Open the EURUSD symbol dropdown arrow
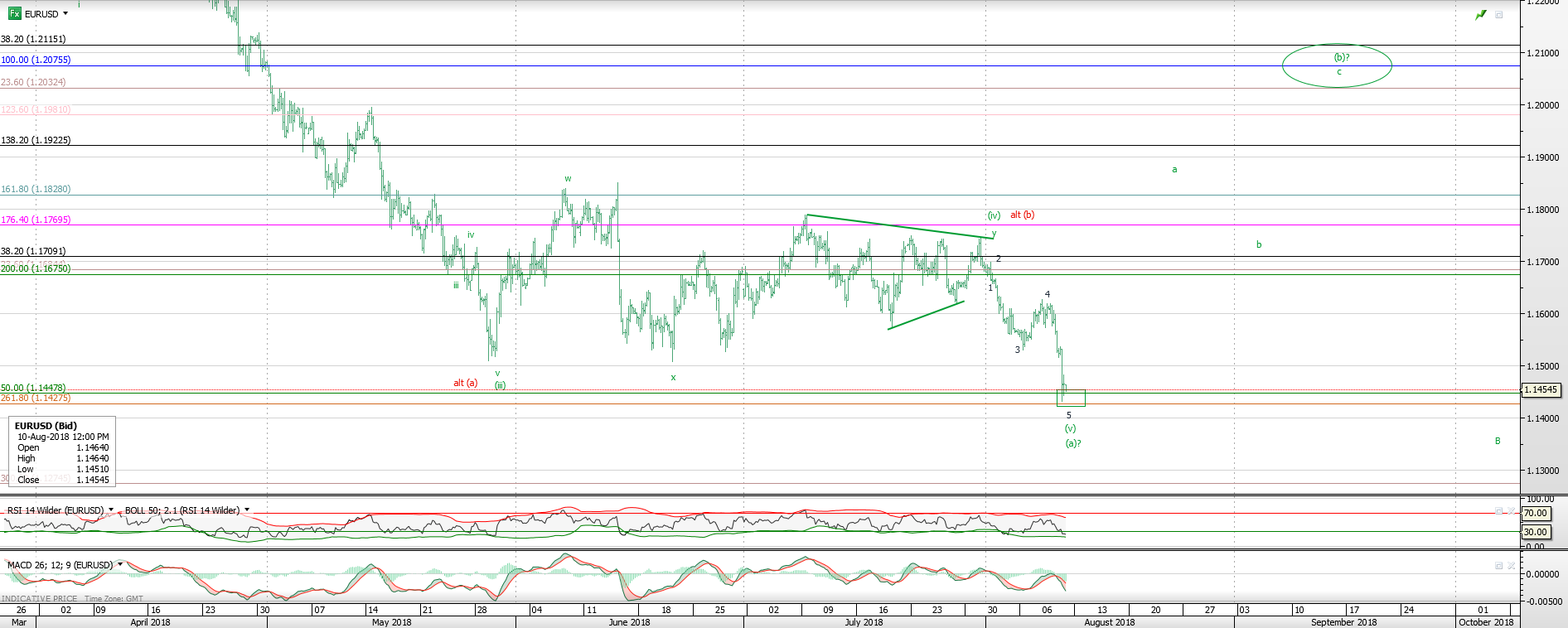The width and height of the screenshot is (1568, 628). pos(65,13)
